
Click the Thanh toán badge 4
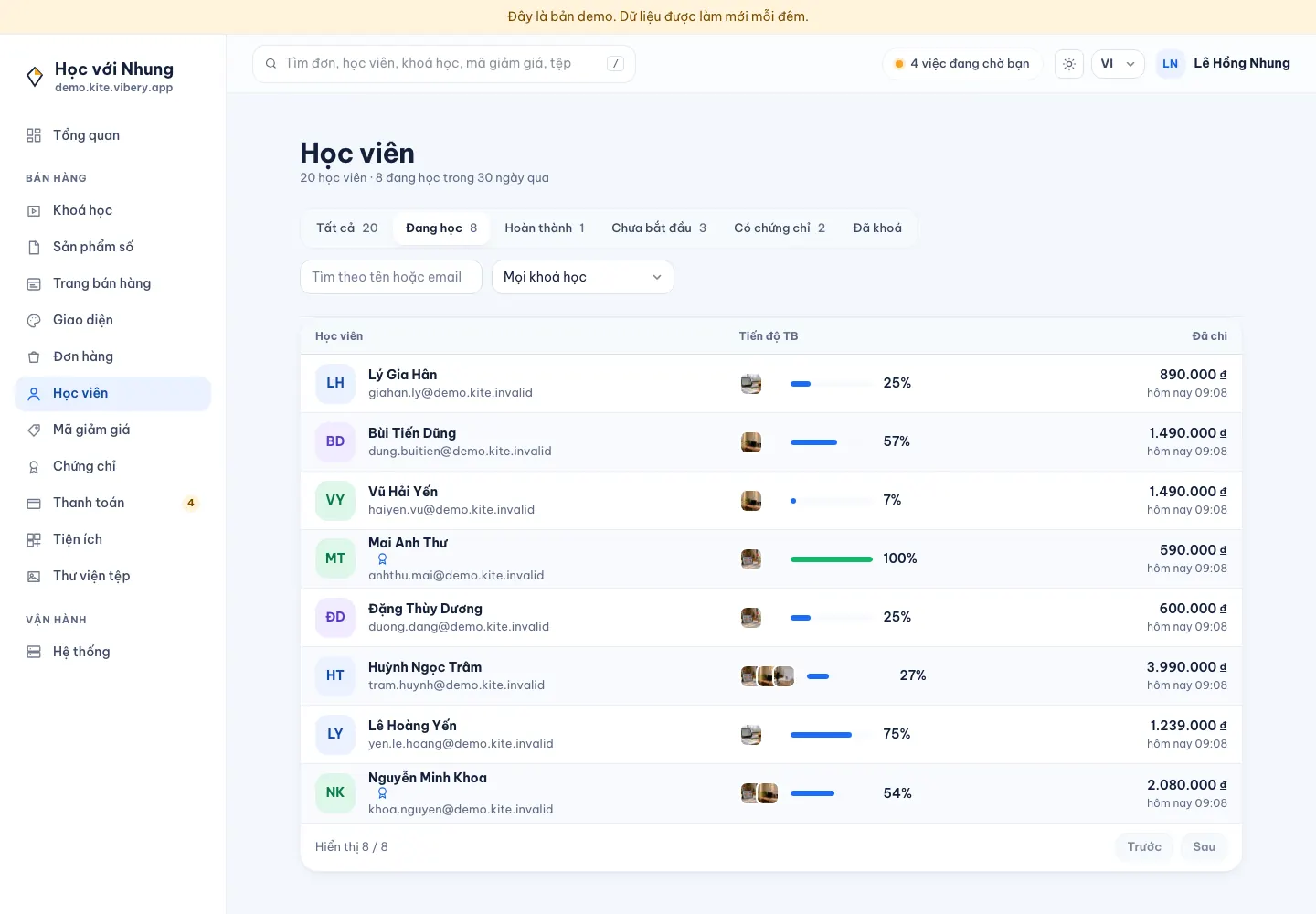190,503
